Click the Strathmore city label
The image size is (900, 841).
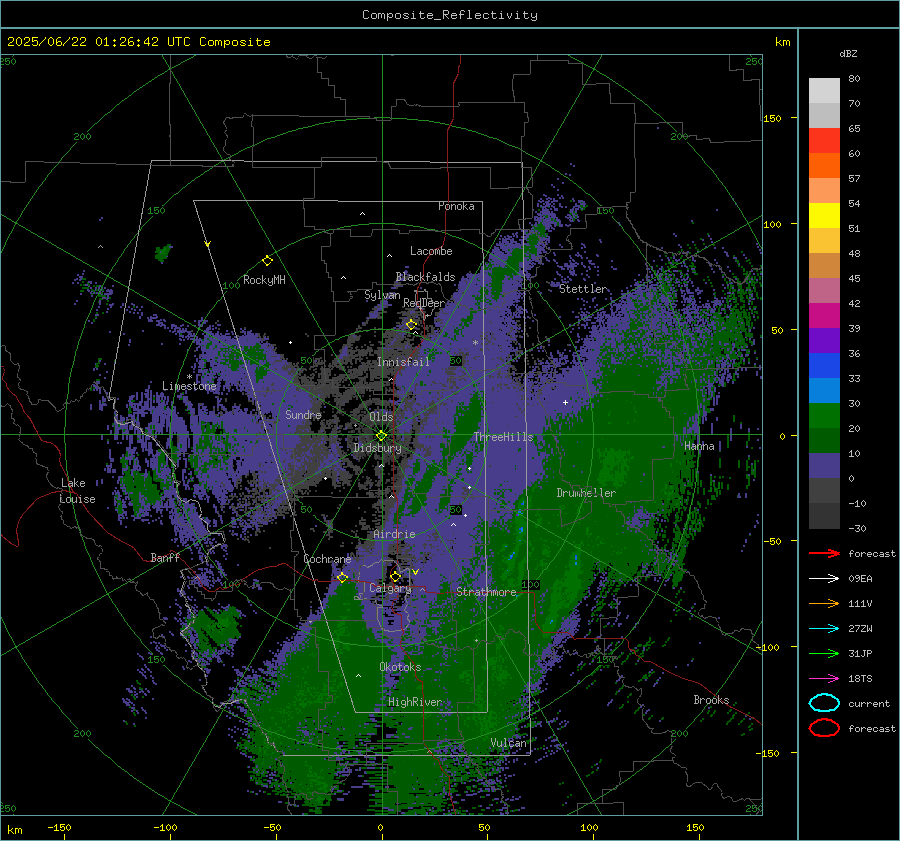486,592
